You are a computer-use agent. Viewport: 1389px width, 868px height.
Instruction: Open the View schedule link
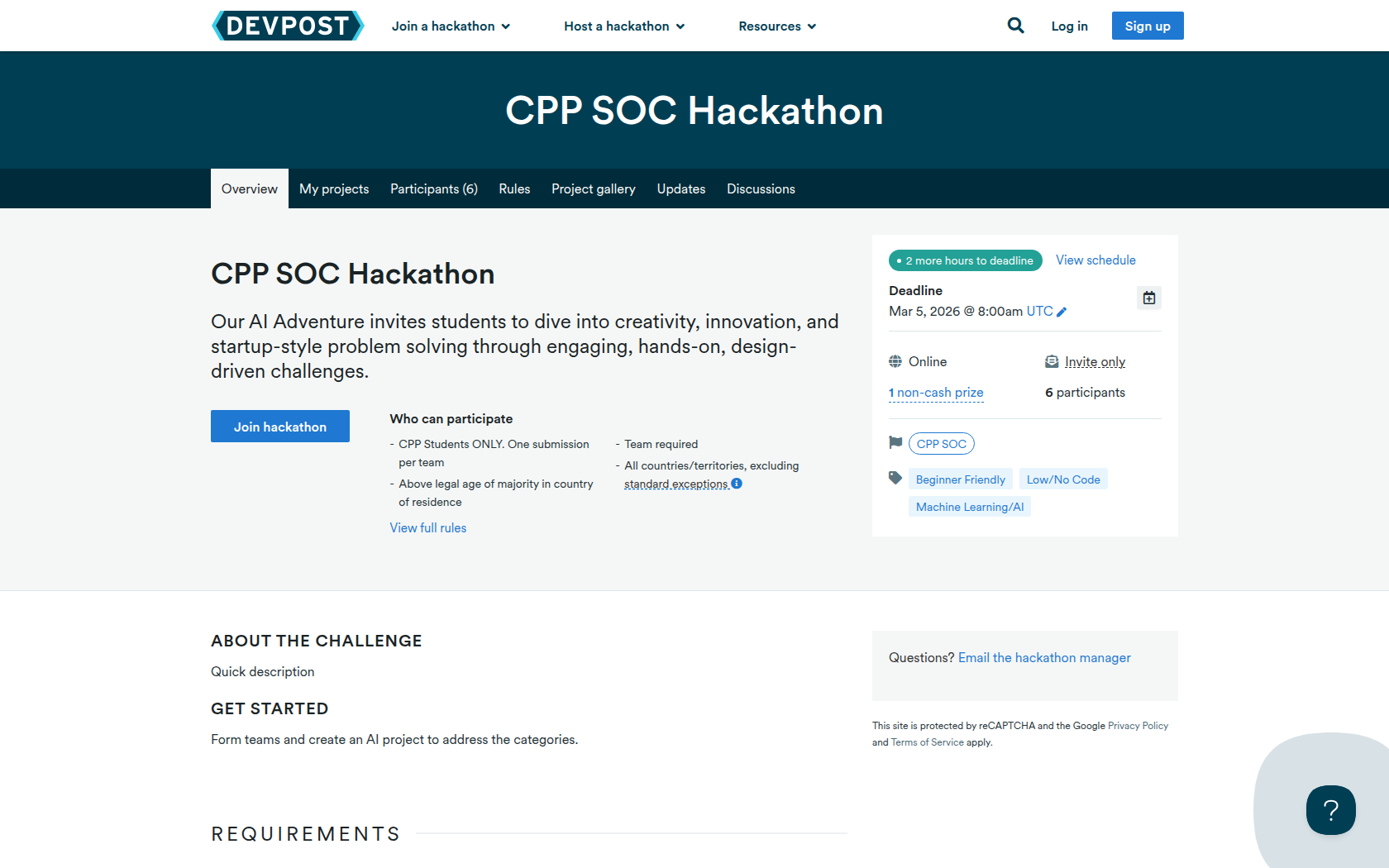pos(1095,260)
